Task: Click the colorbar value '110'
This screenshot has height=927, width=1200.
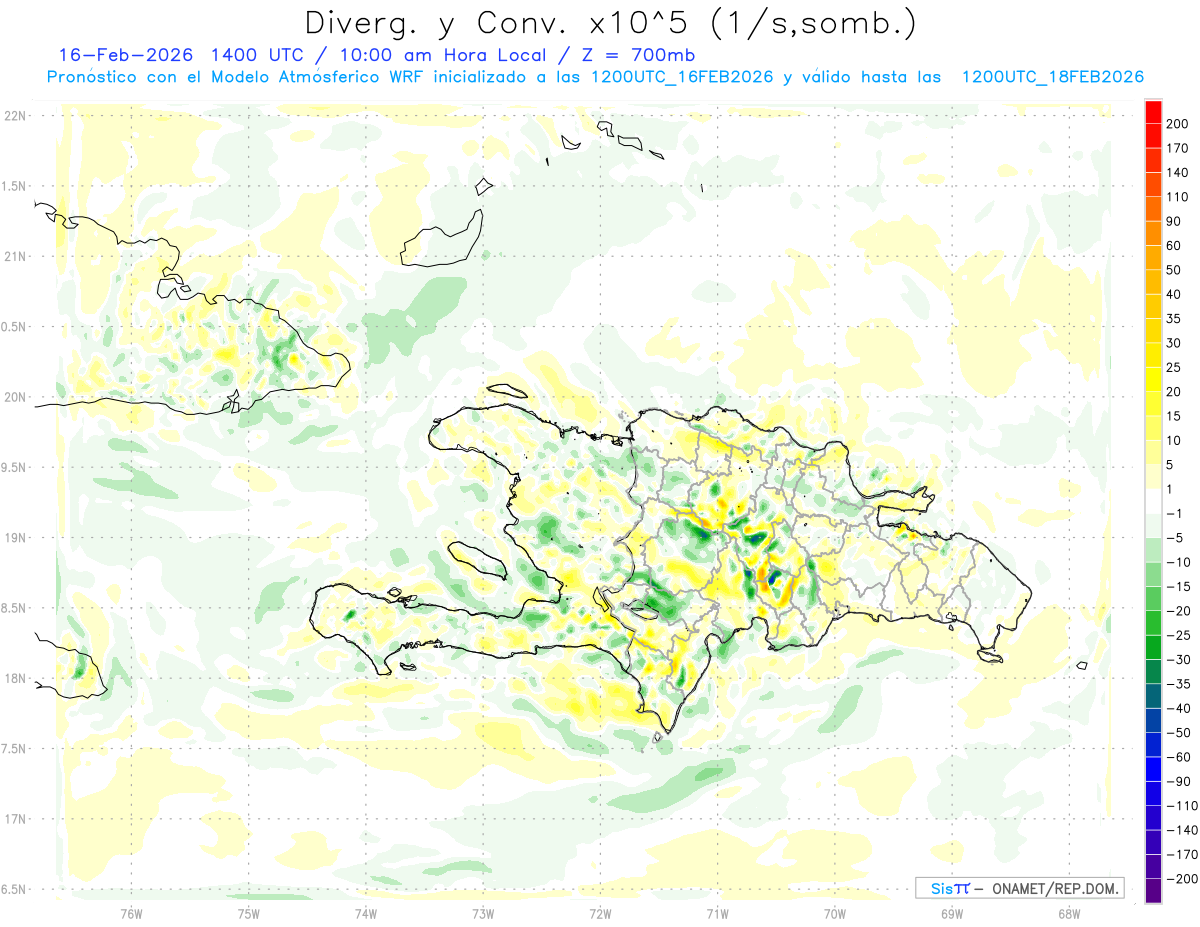Action: click(1177, 197)
